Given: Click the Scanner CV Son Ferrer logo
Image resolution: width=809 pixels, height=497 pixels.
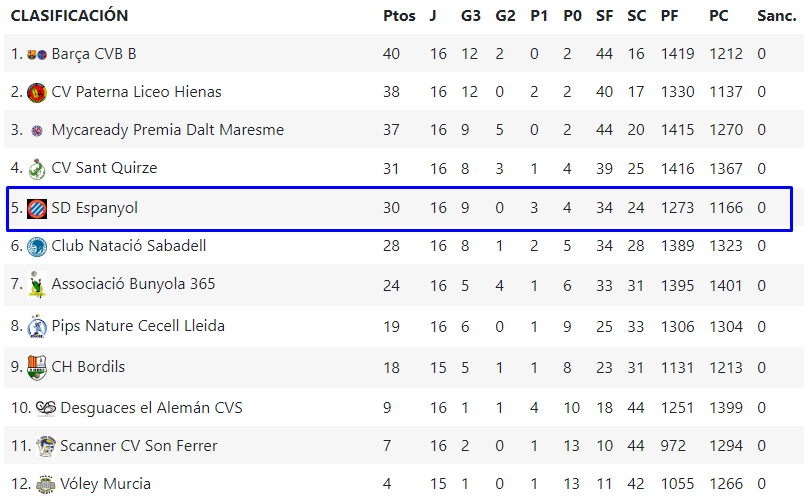Looking at the screenshot, I should [46, 446].
